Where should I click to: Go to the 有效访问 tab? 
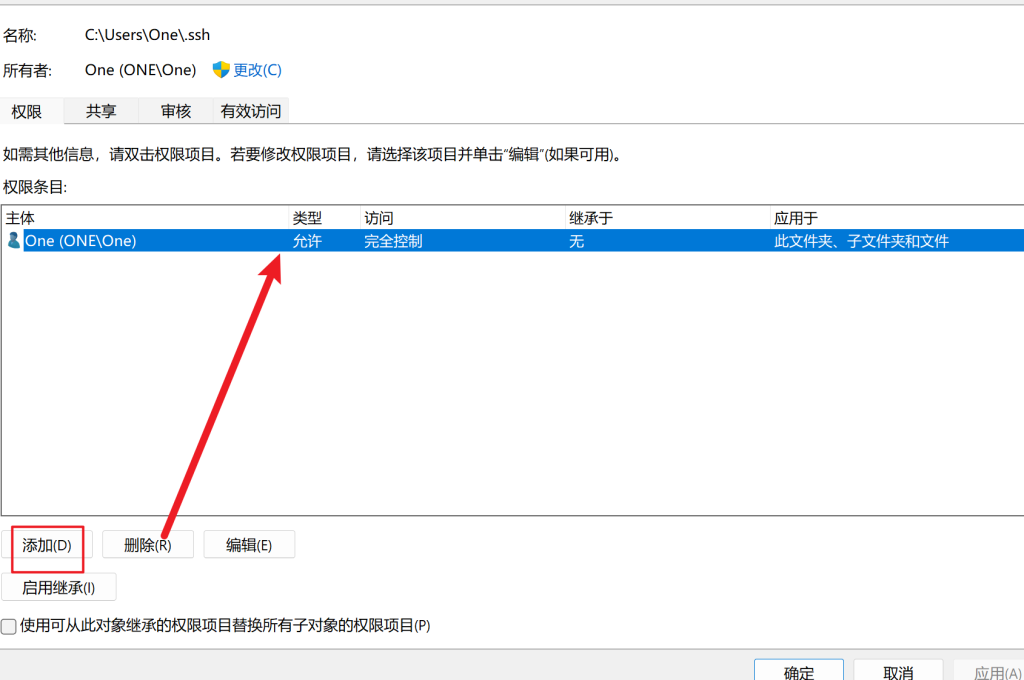click(251, 111)
